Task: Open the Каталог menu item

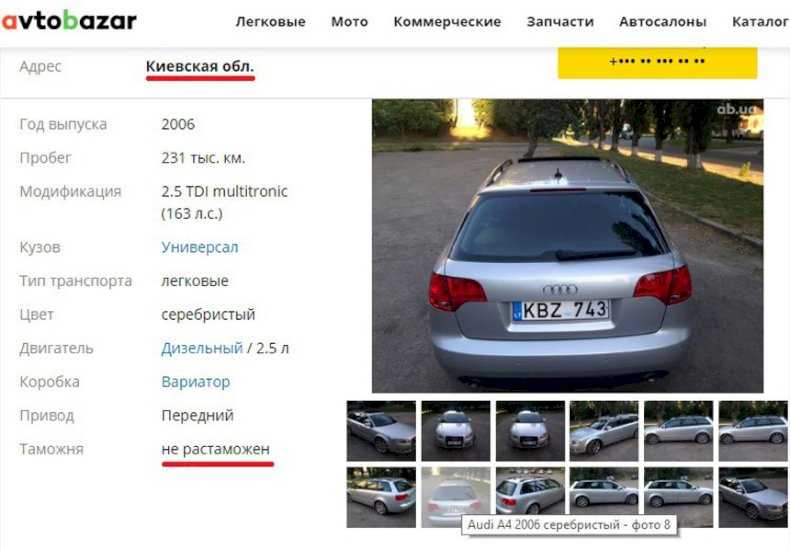Action: point(760,22)
